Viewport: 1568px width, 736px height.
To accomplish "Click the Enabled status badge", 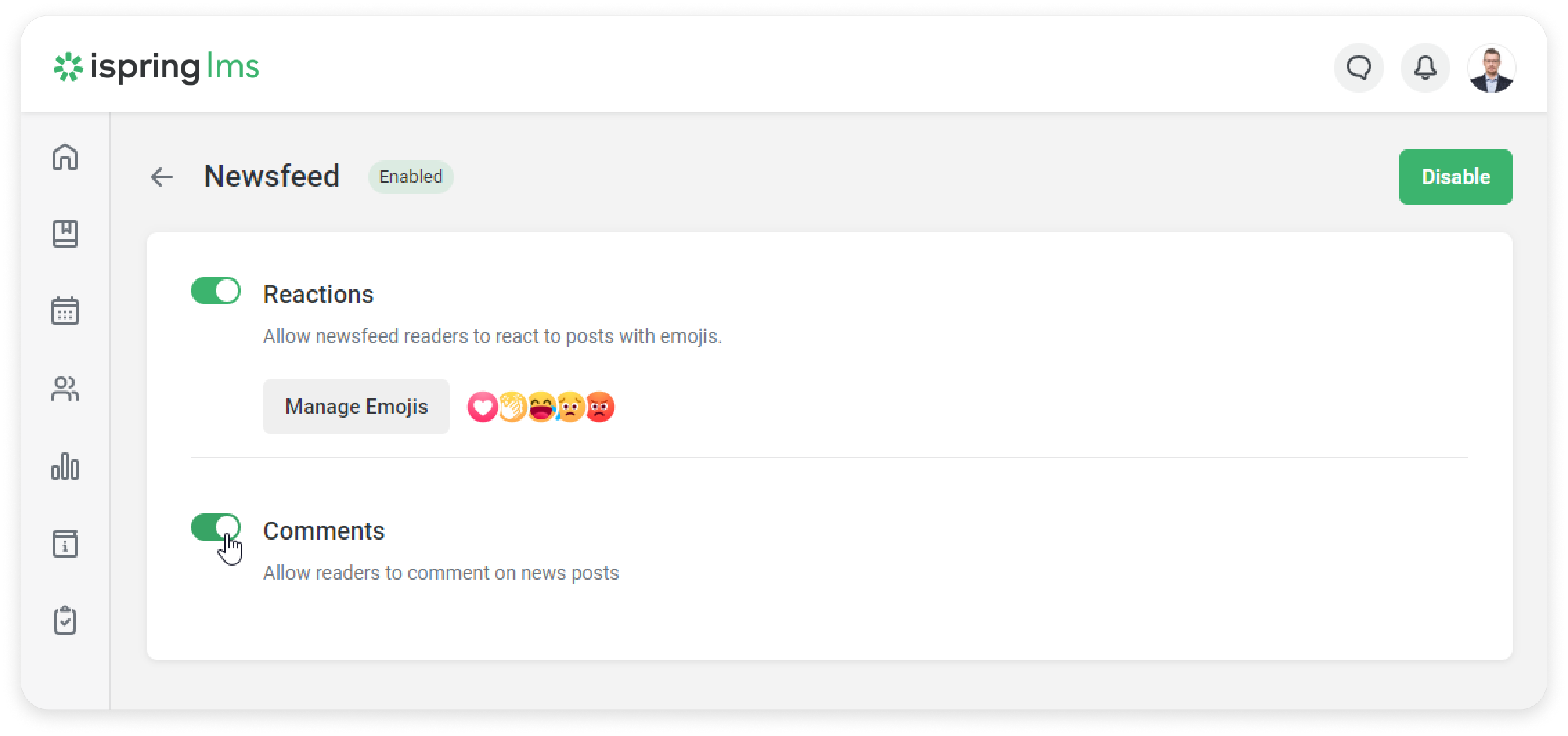I will click(410, 177).
